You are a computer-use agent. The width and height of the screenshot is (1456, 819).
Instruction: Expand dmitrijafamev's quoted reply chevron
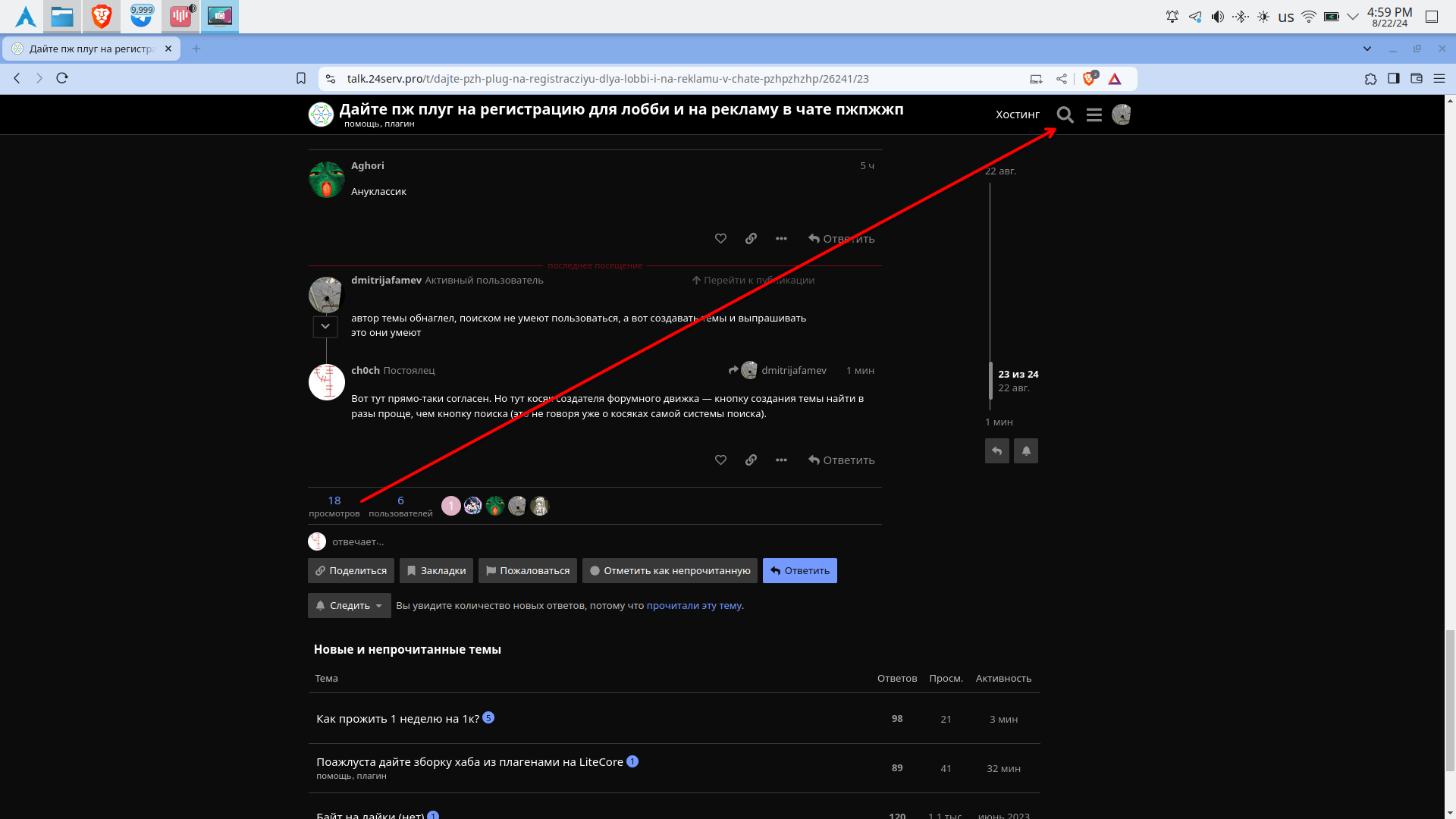tap(325, 327)
